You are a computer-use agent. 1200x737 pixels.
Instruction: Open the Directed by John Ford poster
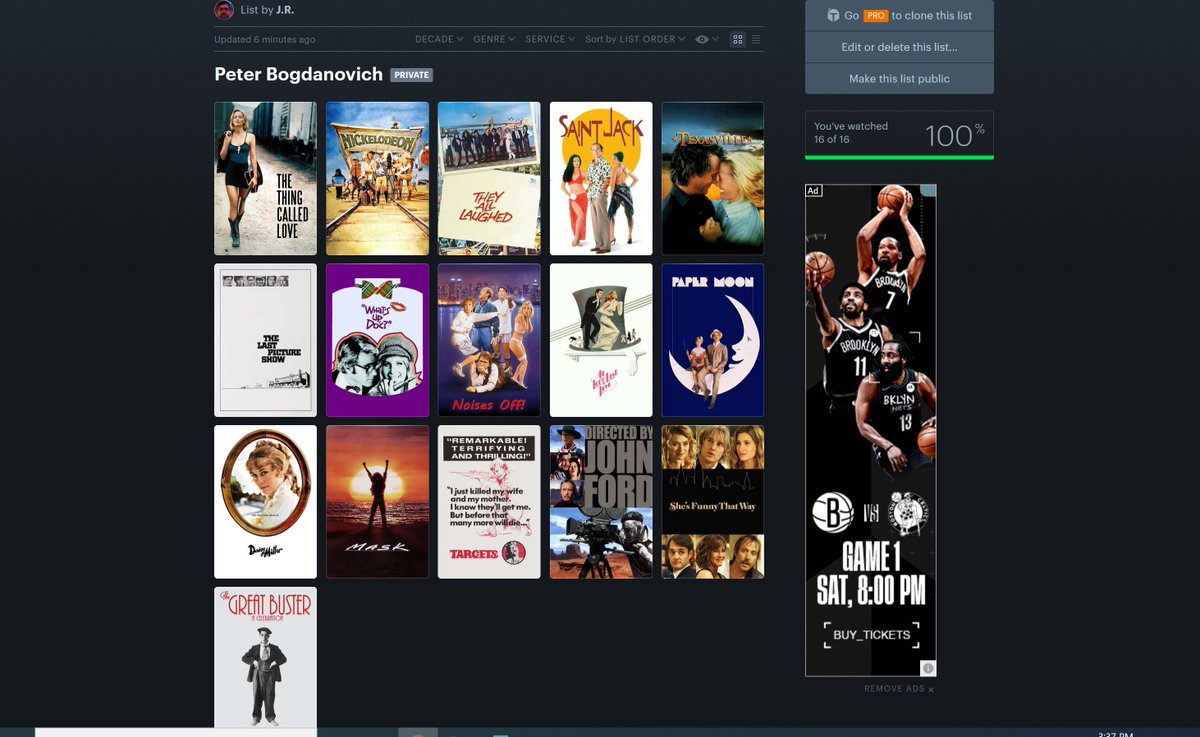click(601, 502)
